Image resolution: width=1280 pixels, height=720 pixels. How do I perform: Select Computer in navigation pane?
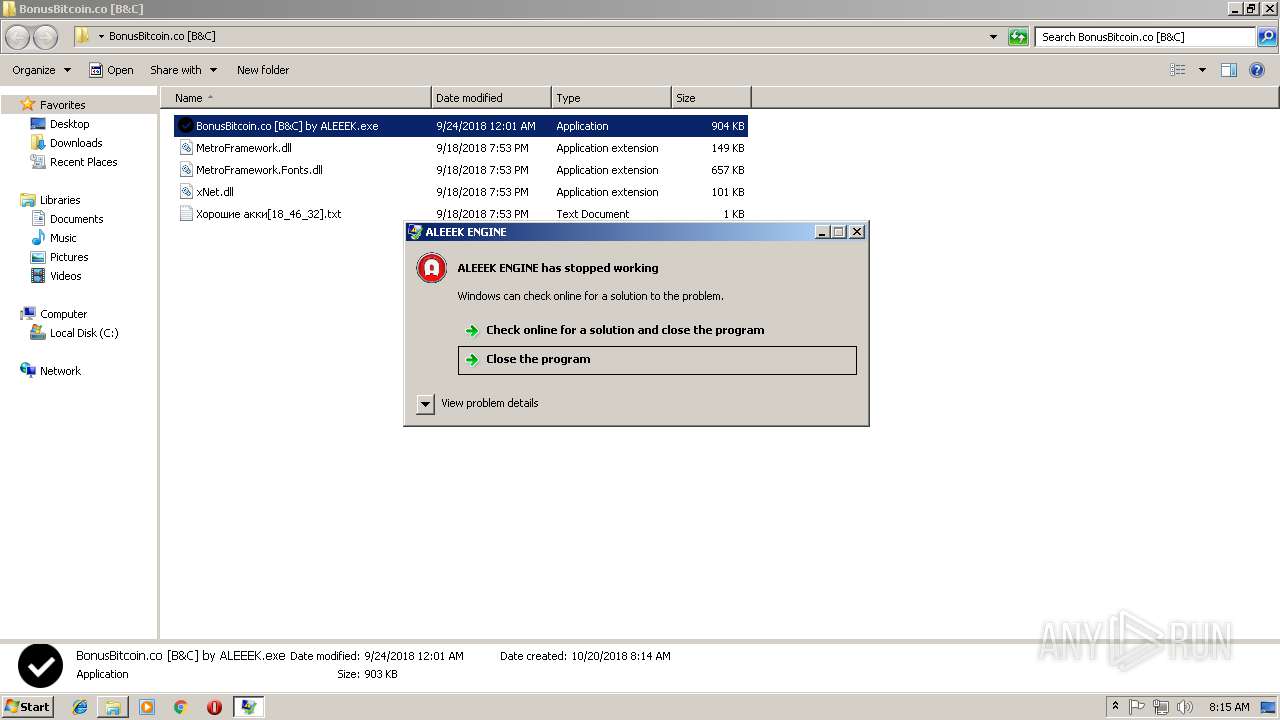pos(63,314)
